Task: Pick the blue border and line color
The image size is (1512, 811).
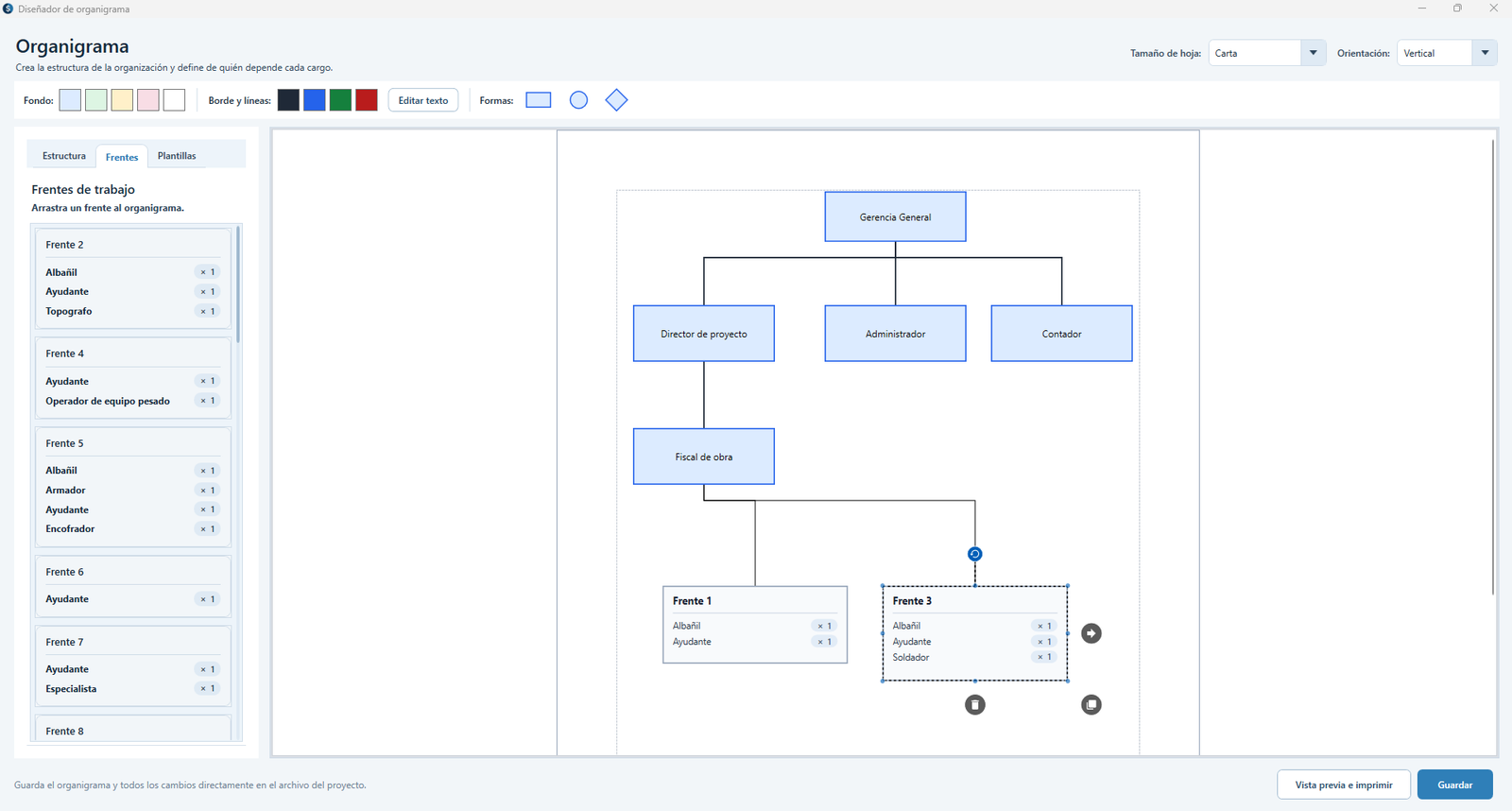Action: (315, 100)
